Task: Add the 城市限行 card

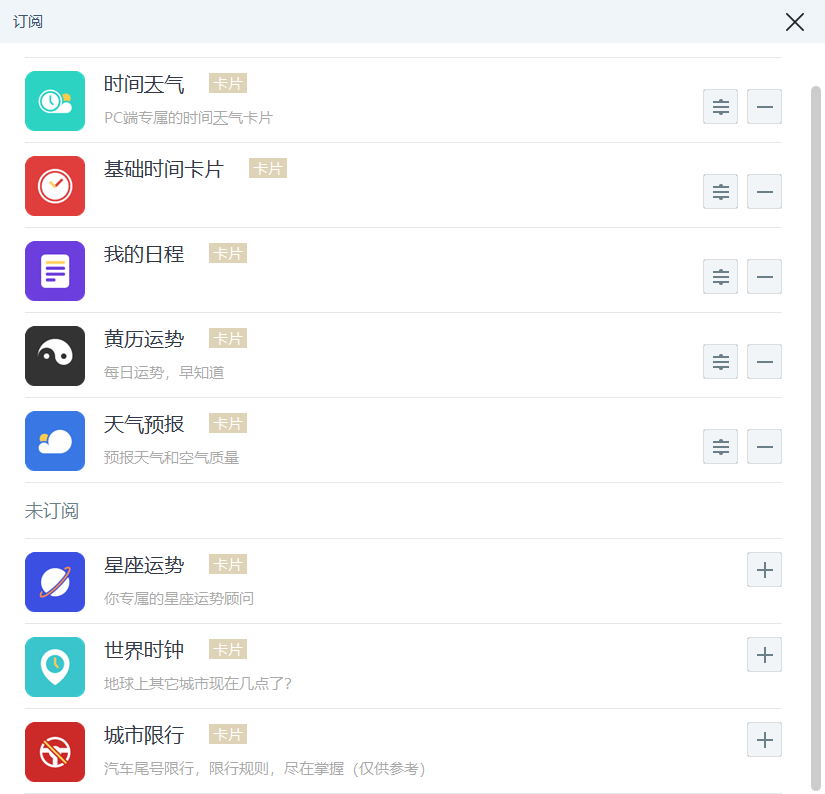Action: click(764, 740)
